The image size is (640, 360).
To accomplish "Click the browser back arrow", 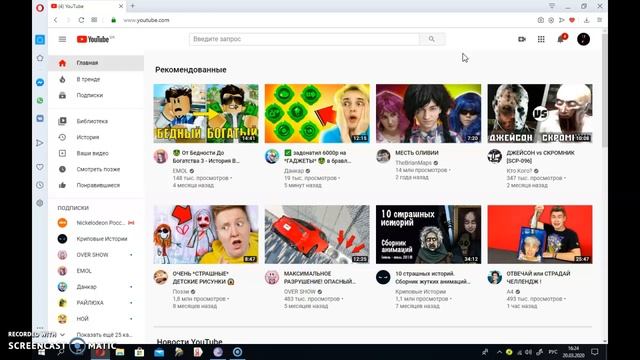I will pyautogui.click(x=56, y=20).
